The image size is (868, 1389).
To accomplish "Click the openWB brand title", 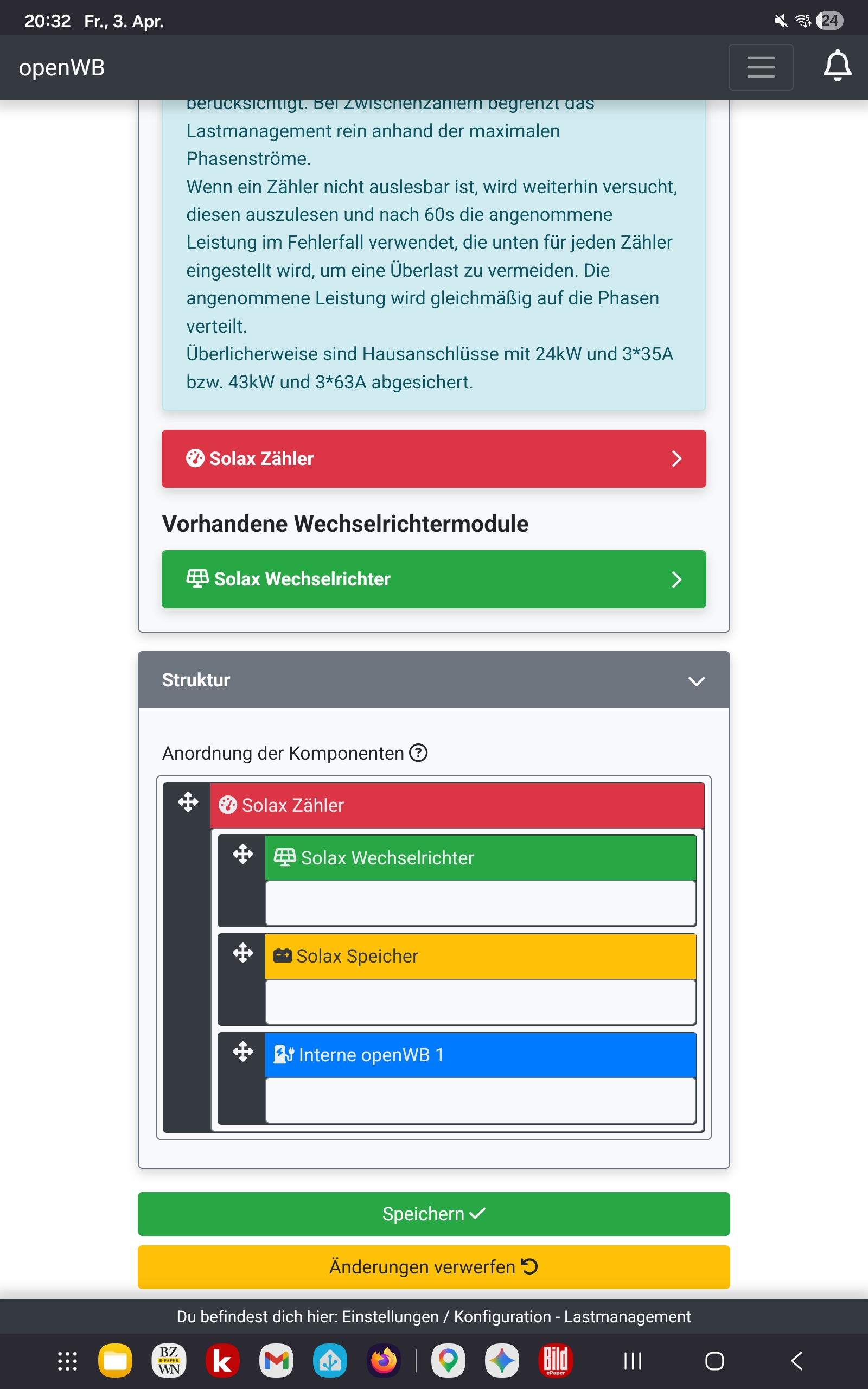I will (62, 68).
